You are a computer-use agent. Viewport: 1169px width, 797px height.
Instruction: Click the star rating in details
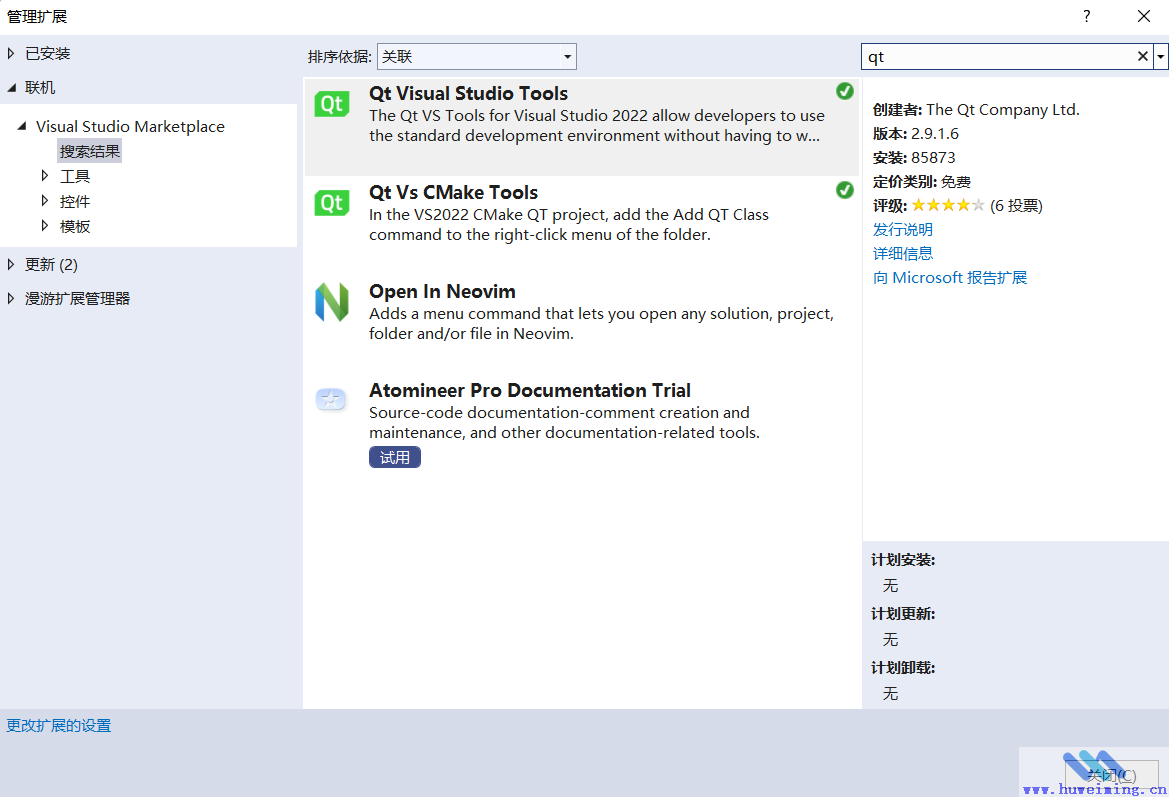click(x=948, y=205)
